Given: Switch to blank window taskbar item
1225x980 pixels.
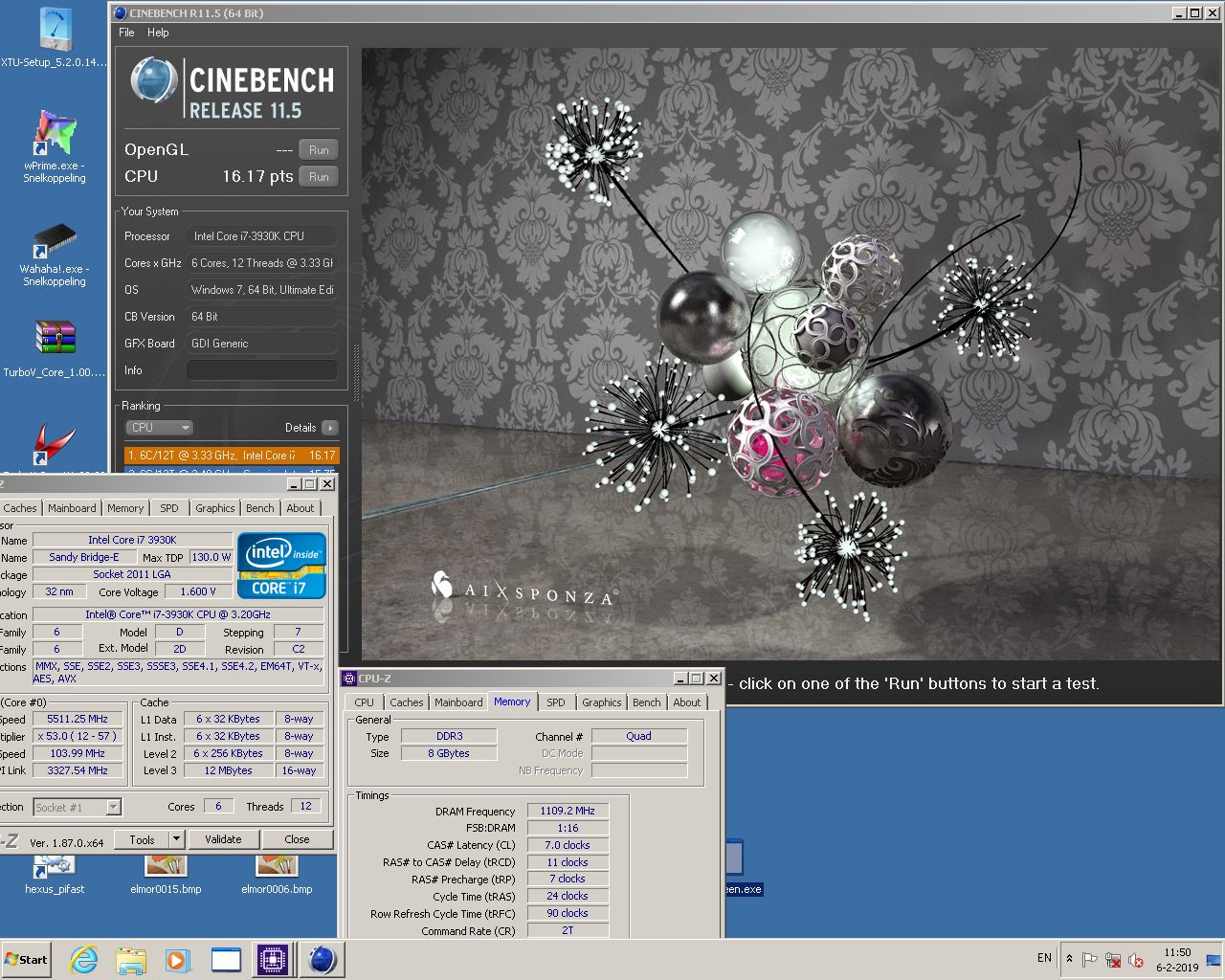Looking at the screenshot, I should 226,959.
